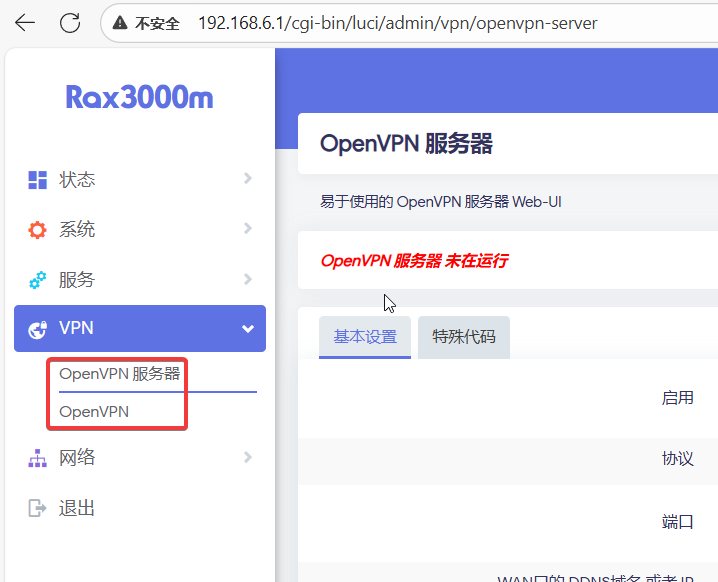Screen dimensions: 718x582
Task: Expand the 系统 menu arrow
Action: [247, 229]
